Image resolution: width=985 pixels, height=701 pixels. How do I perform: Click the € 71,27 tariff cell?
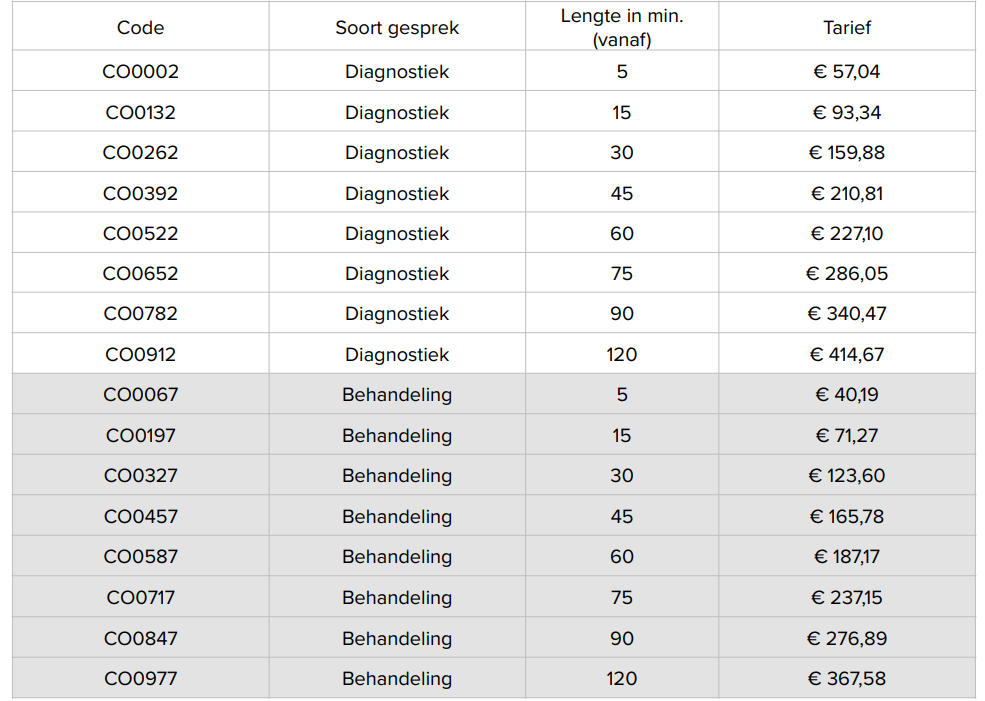846,435
